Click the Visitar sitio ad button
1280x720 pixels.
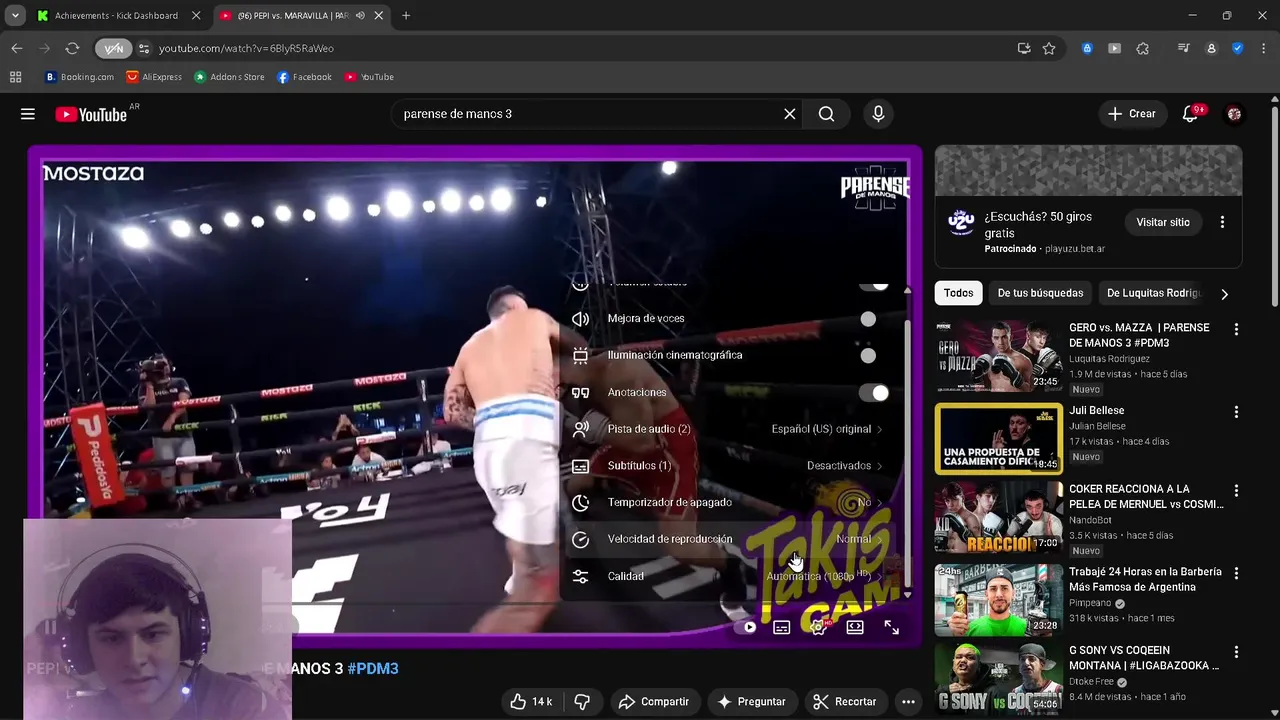pyautogui.click(x=1163, y=222)
